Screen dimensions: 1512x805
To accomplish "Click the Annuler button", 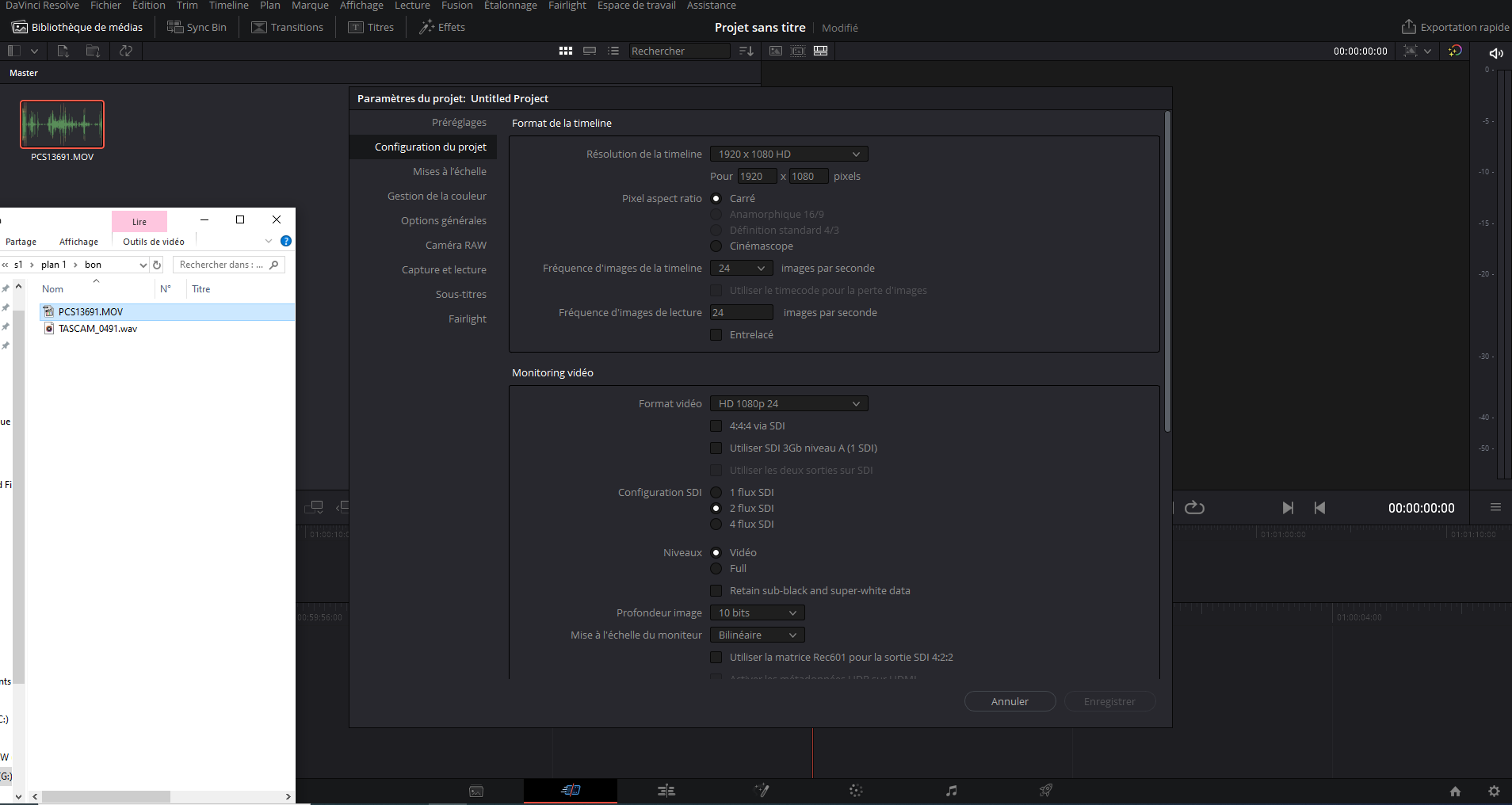I will [1010, 702].
